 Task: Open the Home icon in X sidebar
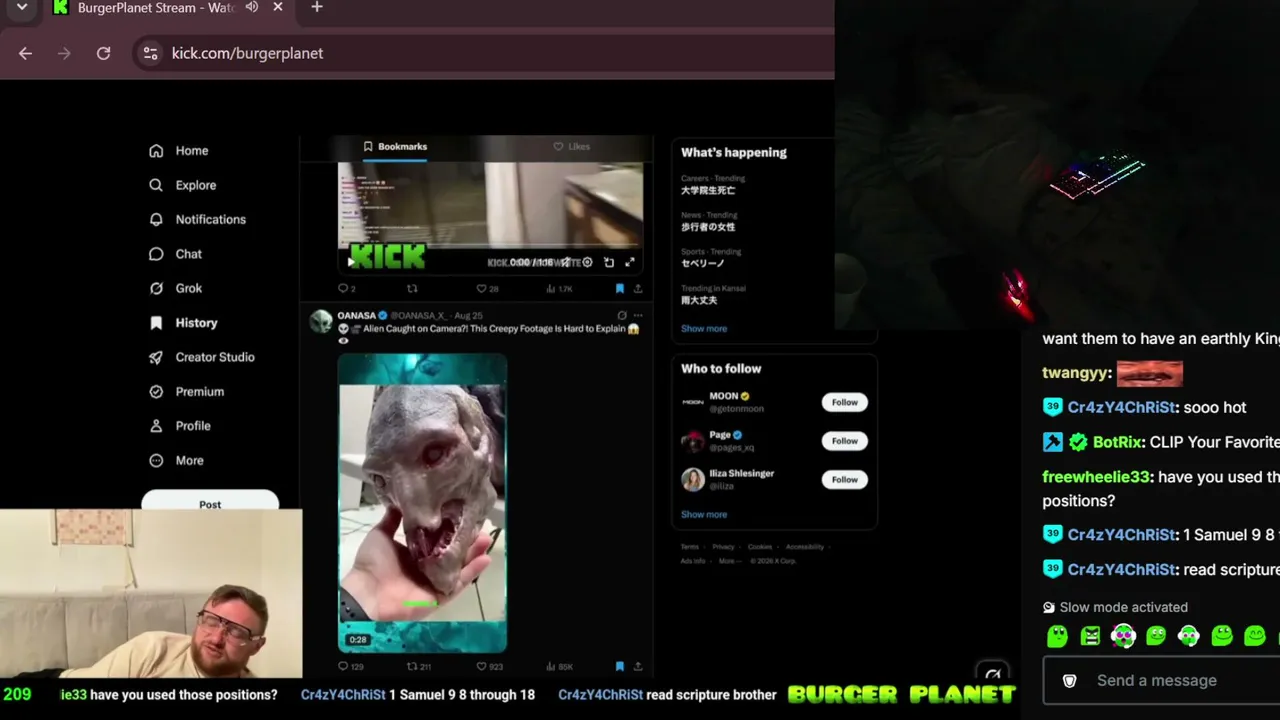(156, 151)
